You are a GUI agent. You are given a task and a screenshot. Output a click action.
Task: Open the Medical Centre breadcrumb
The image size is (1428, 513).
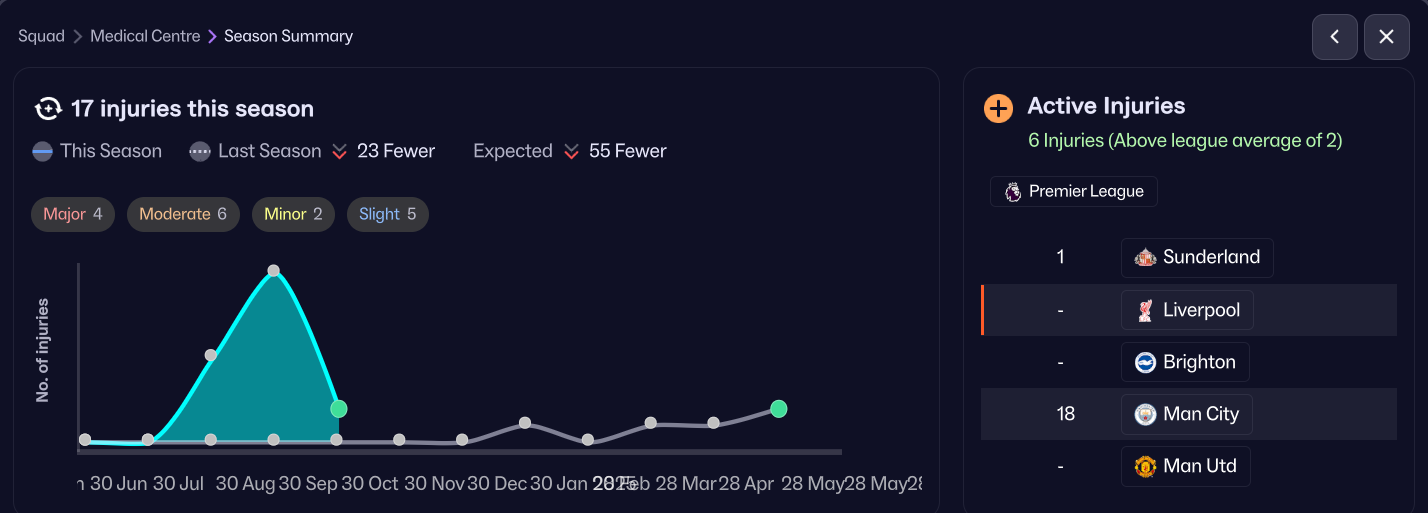point(145,36)
